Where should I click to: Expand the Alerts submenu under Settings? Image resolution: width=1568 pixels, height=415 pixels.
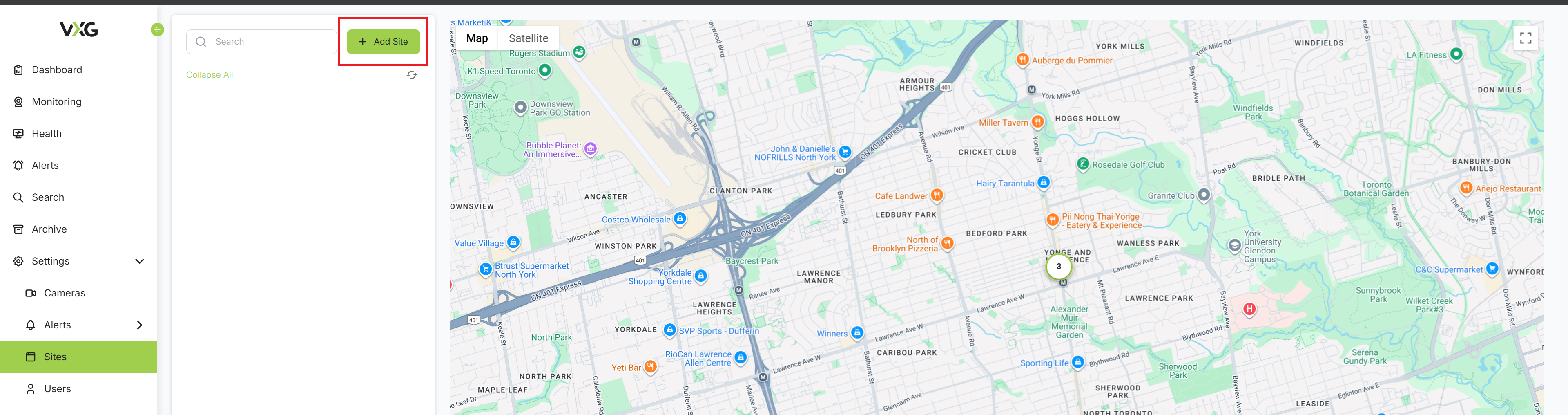pyautogui.click(x=139, y=325)
